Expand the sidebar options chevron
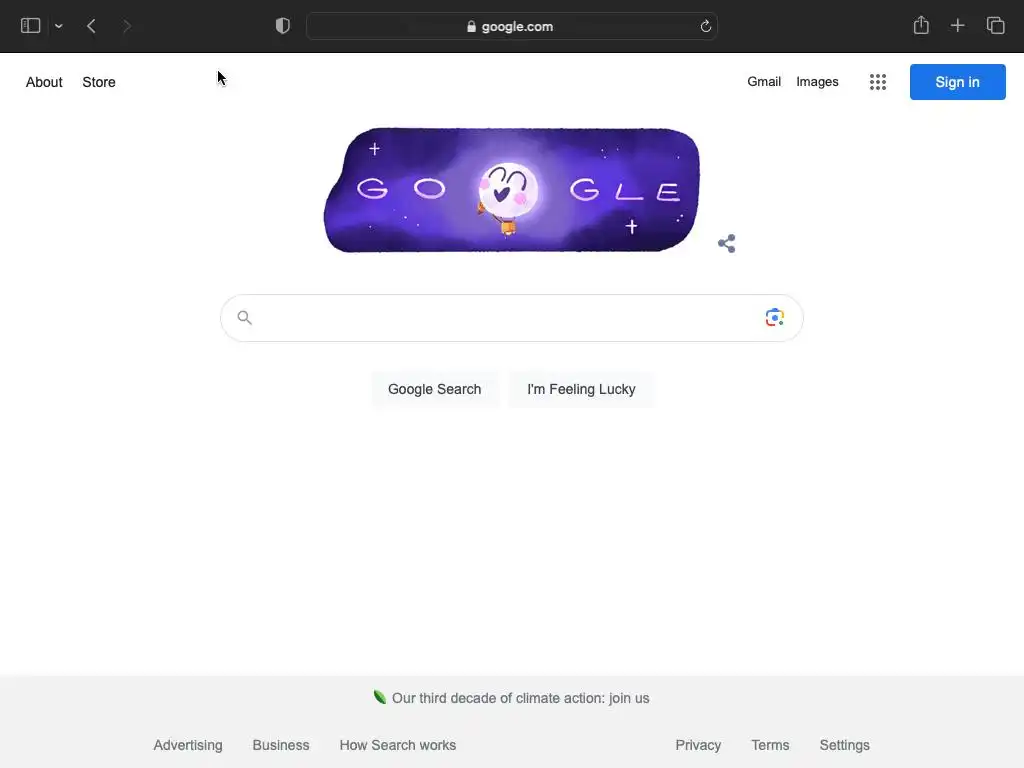Screen dimensions: 1024x768 [x=59, y=26]
